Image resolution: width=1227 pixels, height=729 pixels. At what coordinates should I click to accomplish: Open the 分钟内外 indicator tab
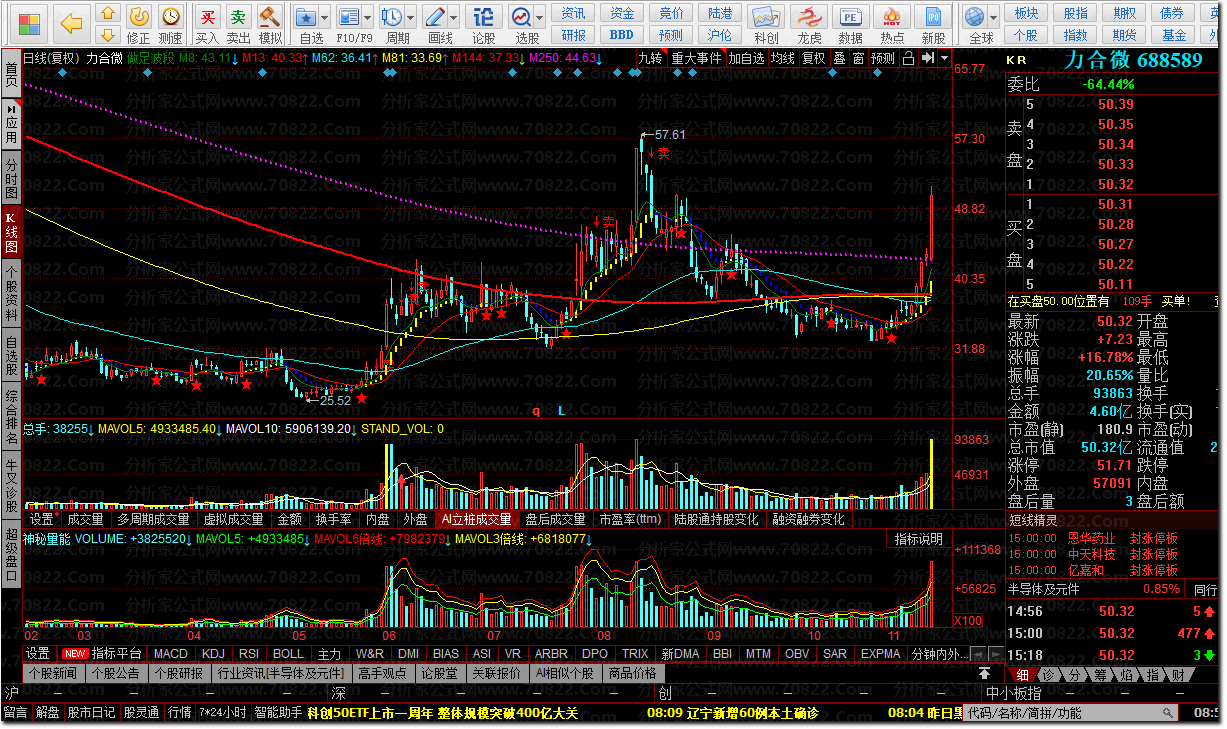(939, 653)
